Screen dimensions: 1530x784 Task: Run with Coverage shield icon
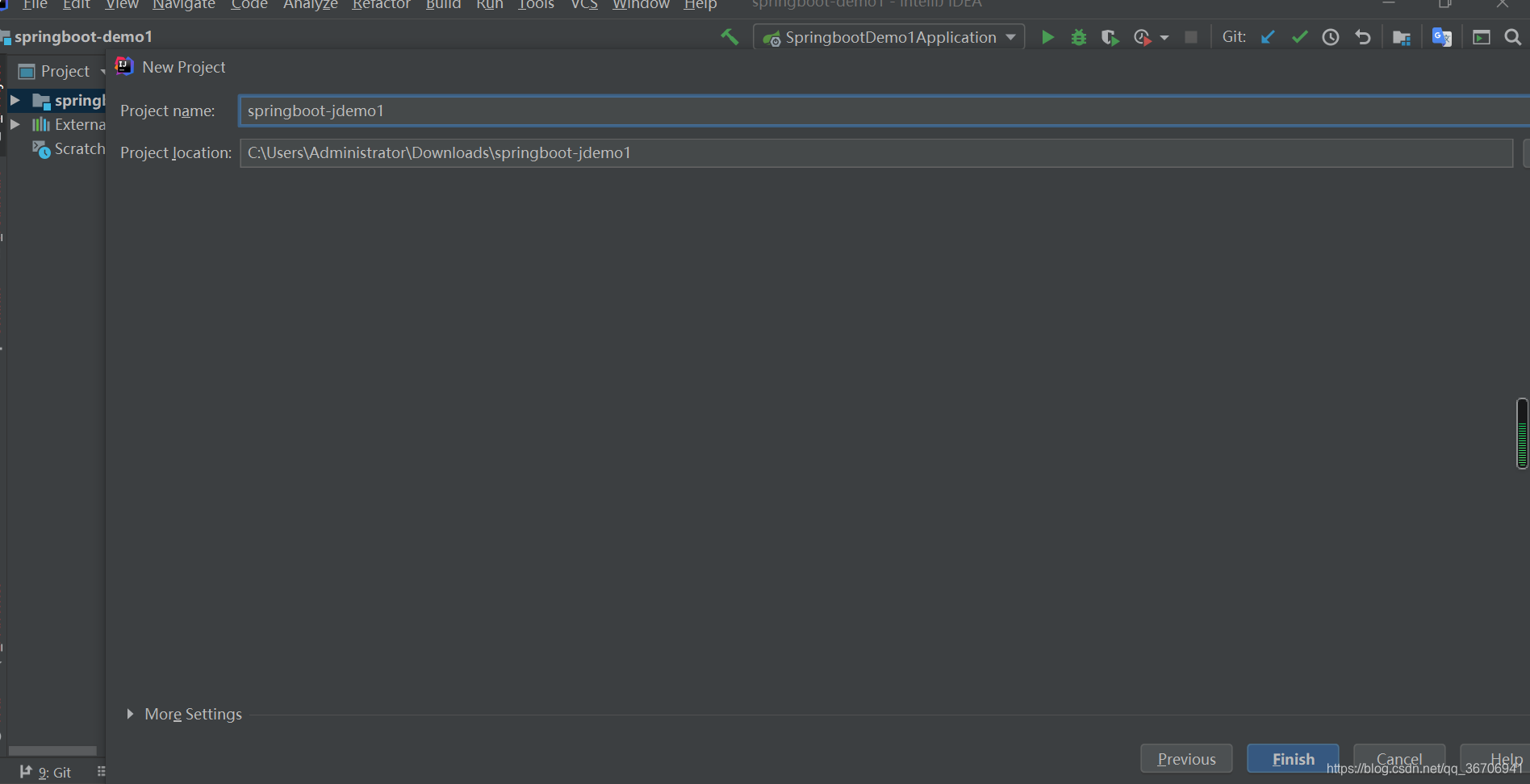[x=1110, y=37]
